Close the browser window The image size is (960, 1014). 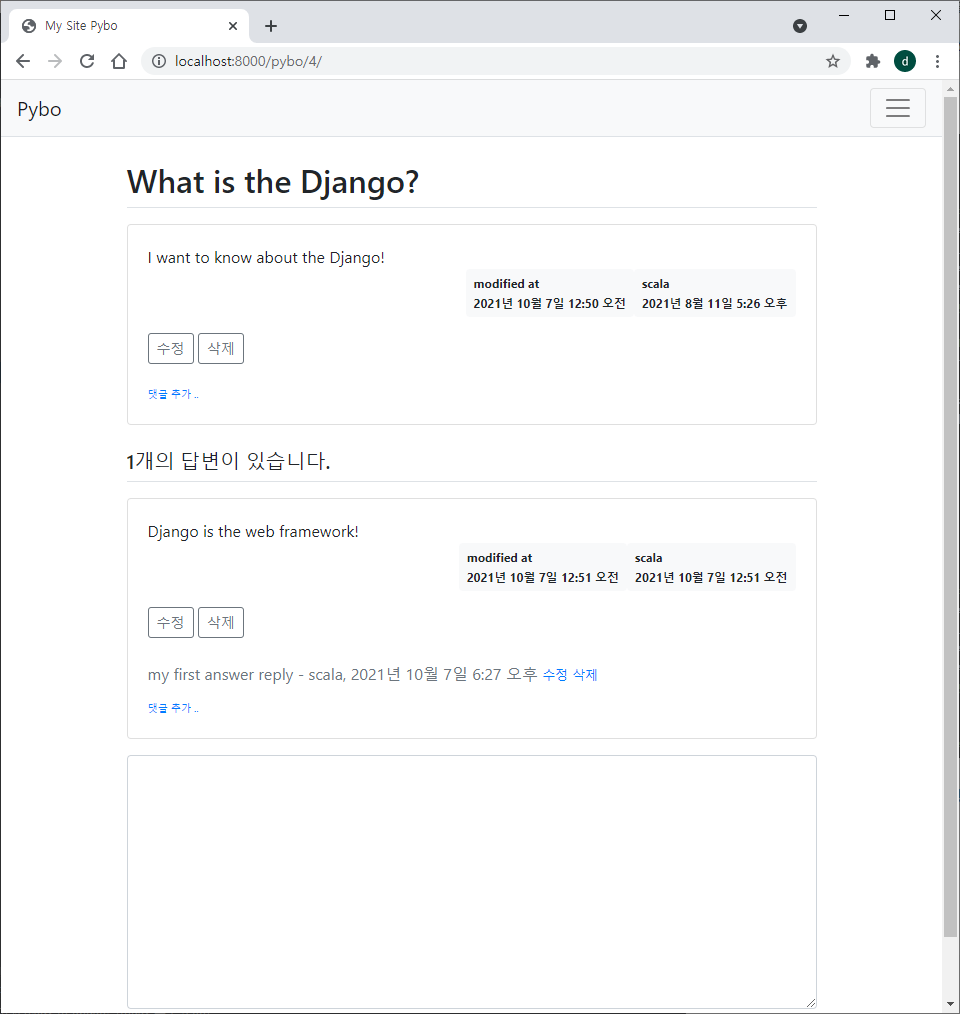pyautogui.click(x=935, y=15)
